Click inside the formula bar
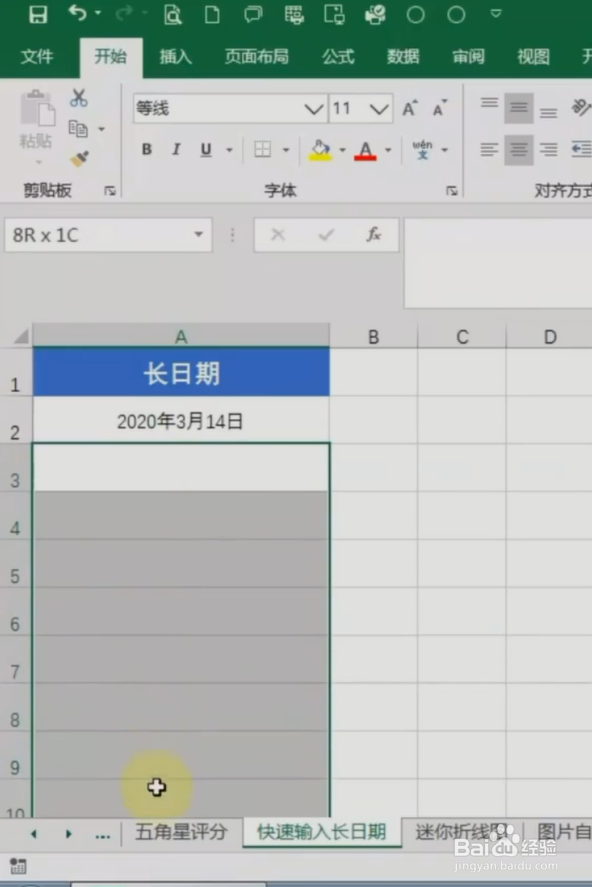This screenshot has width=592, height=887. [x=498, y=263]
